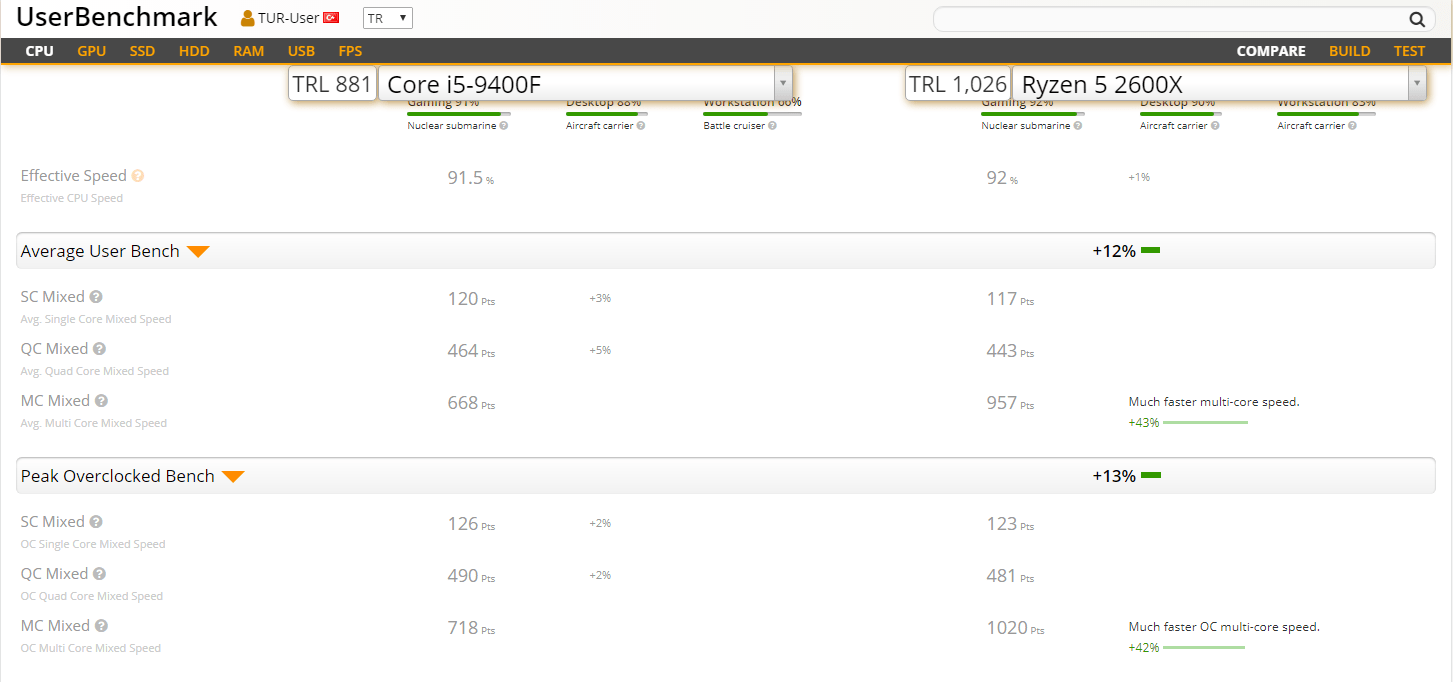Open help for OC Single Core SC Mixed
The image size is (1453, 682).
(96, 522)
